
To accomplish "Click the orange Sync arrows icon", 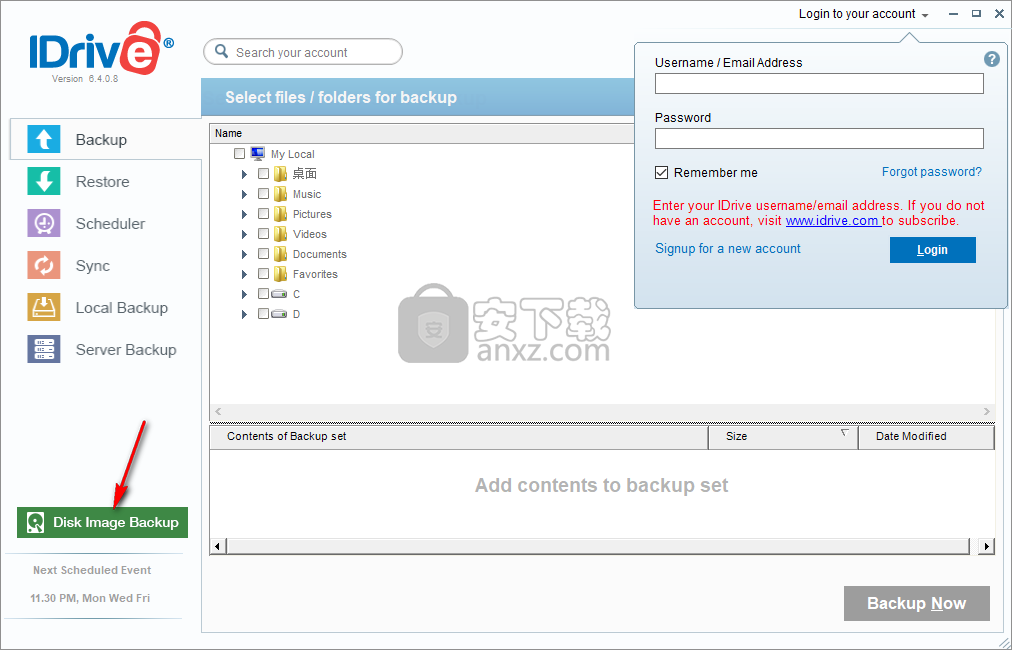I will tap(44, 265).
